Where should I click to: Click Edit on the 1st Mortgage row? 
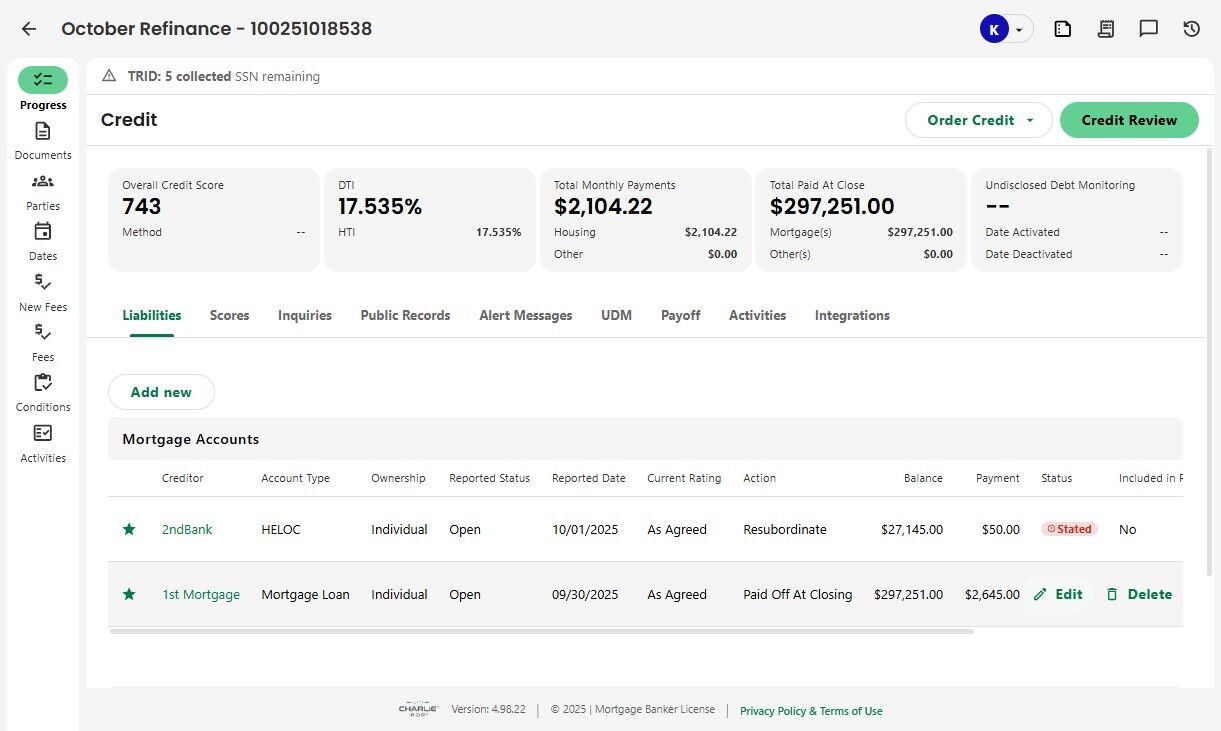pos(1058,594)
